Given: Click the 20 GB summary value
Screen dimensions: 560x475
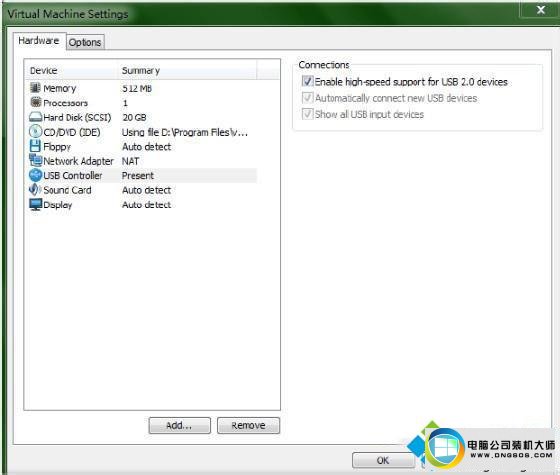Looking at the screenshot, I should (x=134, y=117).
